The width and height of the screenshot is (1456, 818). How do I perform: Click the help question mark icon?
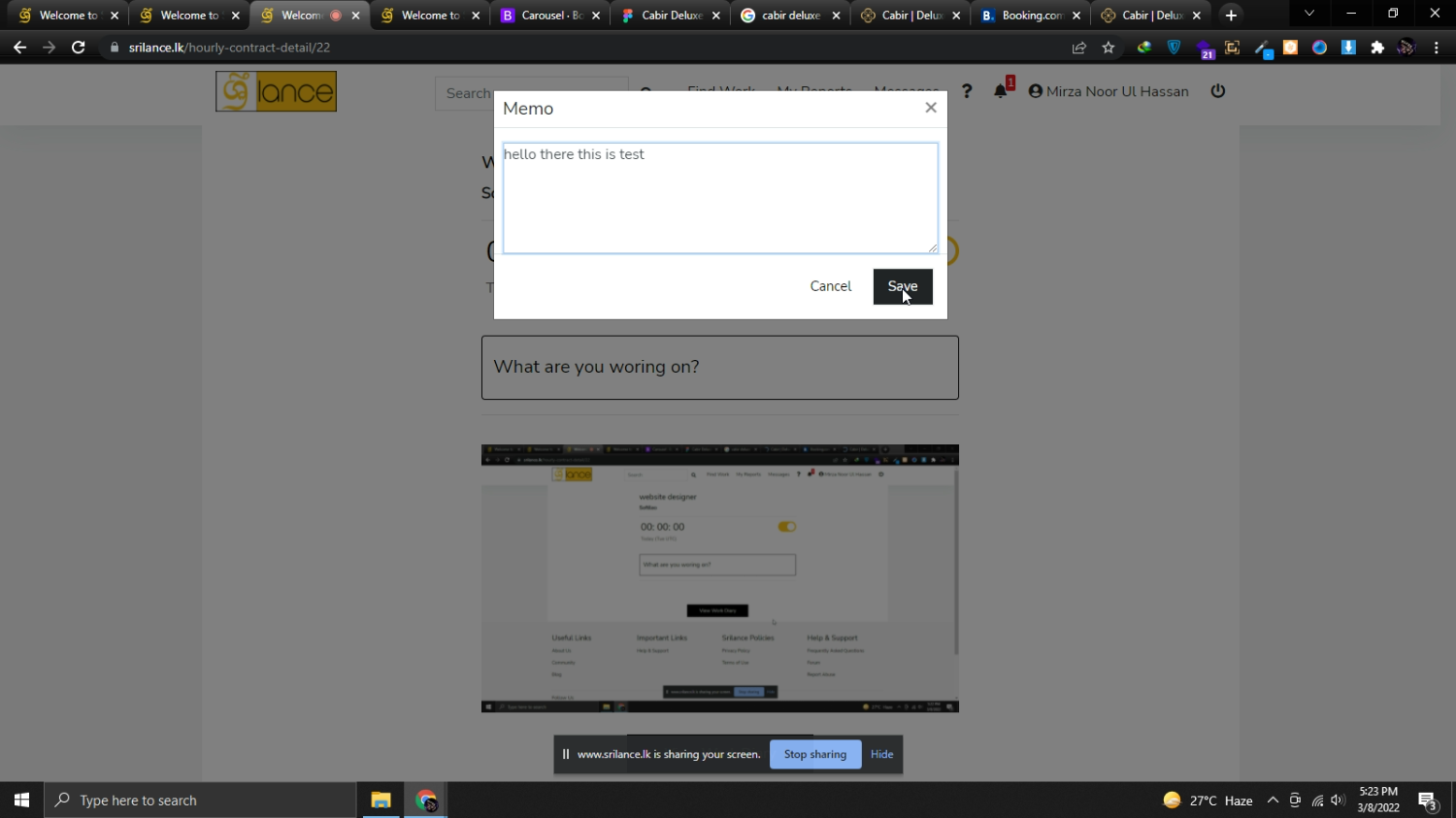pyautogui.click(x=966, y=91)
